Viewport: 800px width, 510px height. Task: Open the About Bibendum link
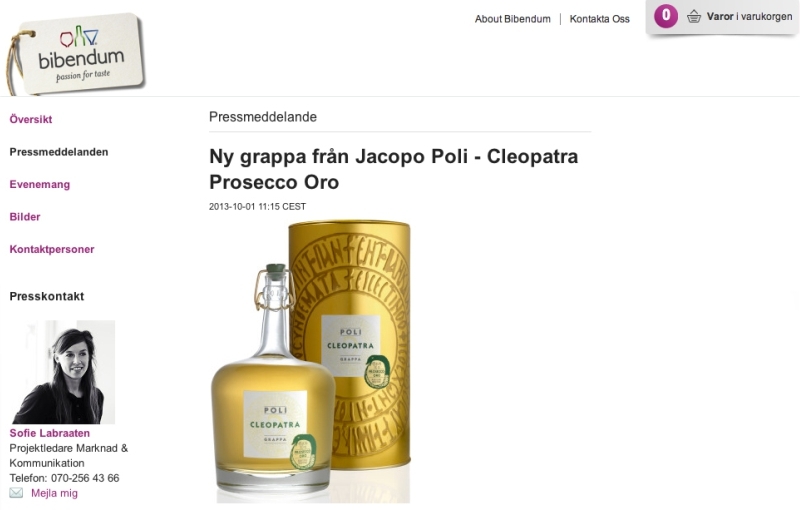(x=512, y=19)
